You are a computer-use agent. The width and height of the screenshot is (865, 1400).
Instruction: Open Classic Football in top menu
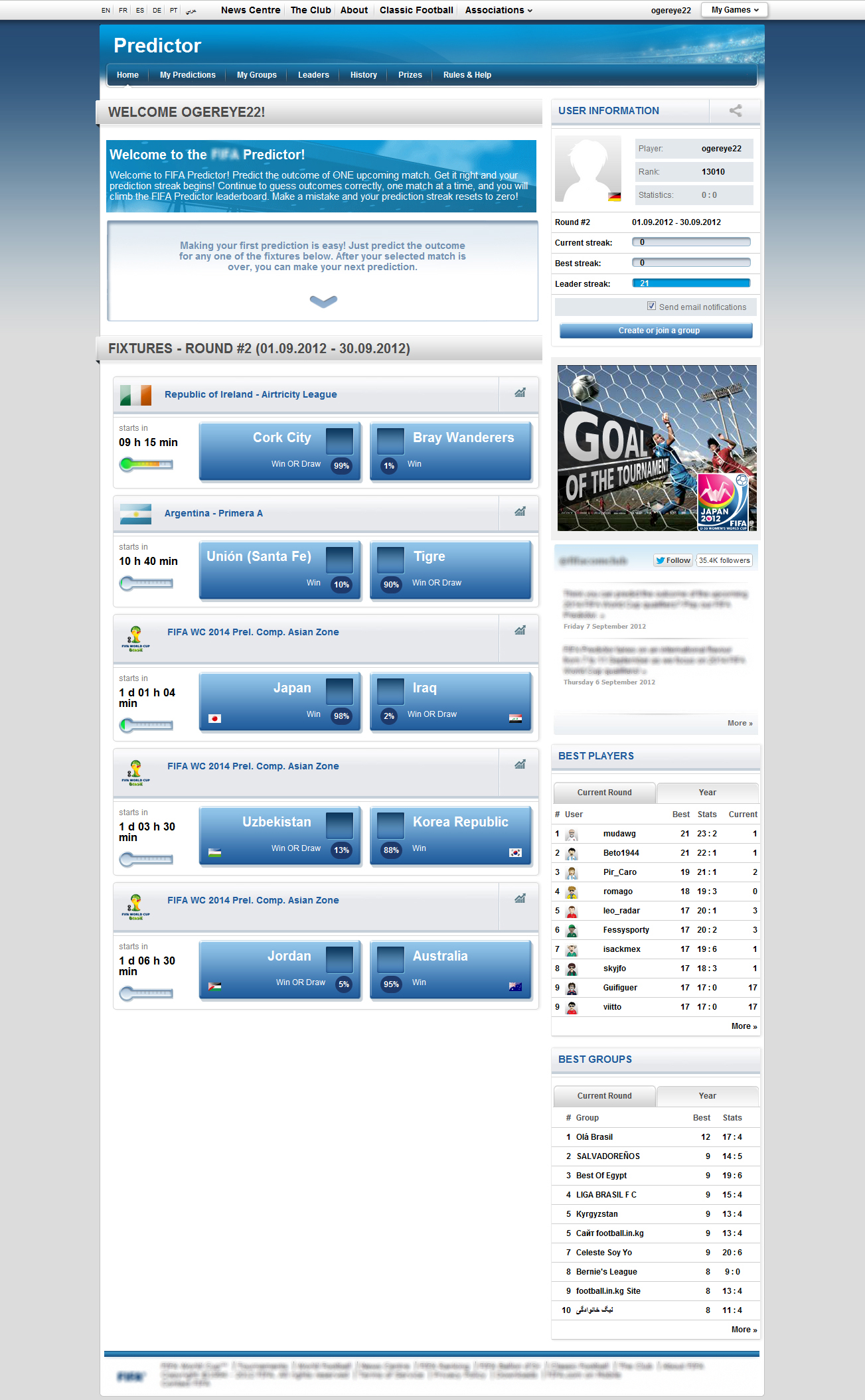(416, 10)
